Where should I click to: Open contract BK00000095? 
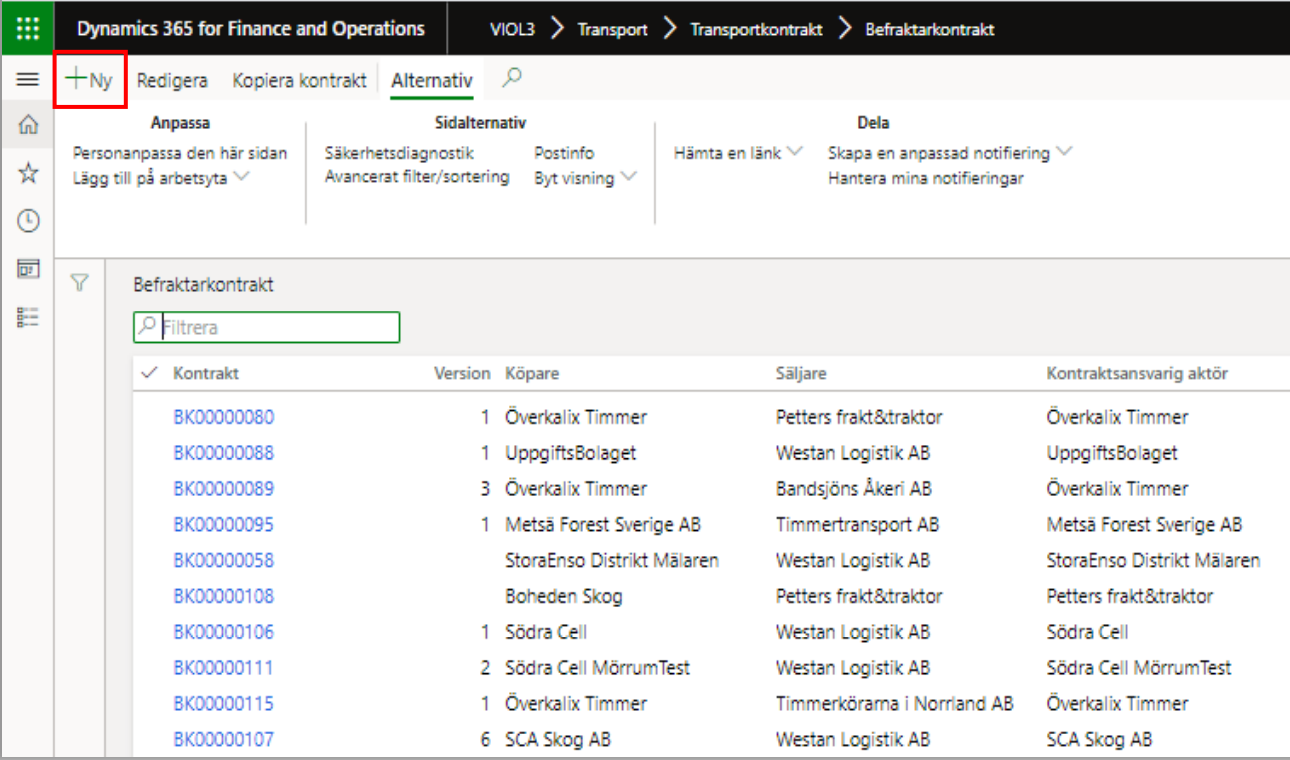223,525
